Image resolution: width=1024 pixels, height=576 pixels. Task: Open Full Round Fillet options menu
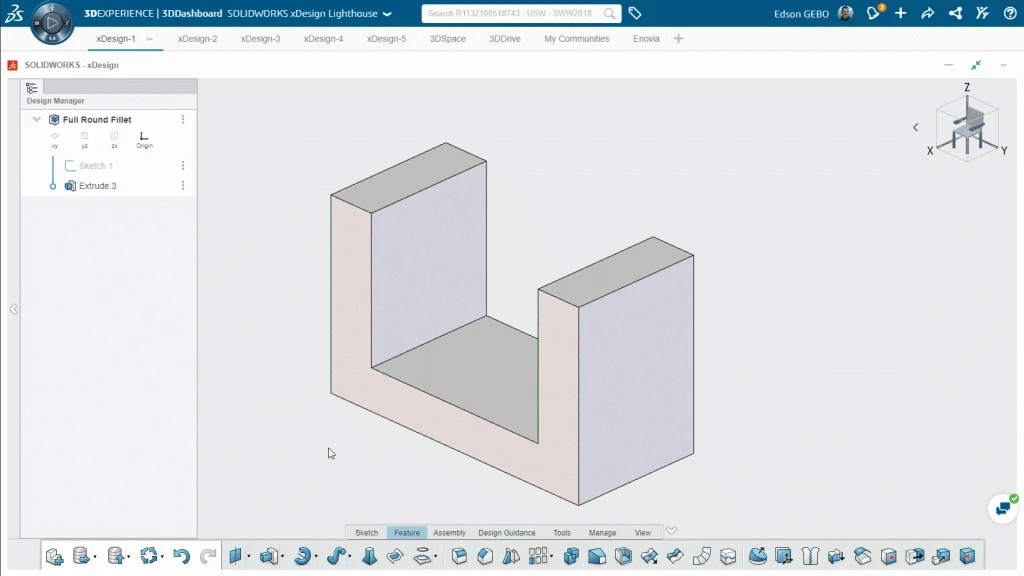pos(183,120)
